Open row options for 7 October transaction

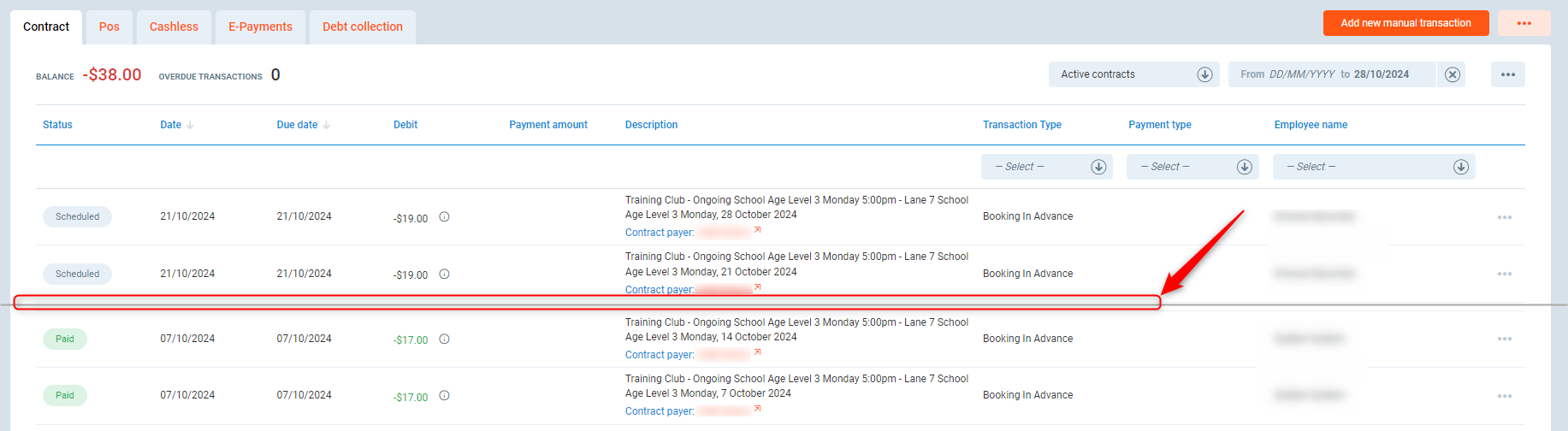1504,396
